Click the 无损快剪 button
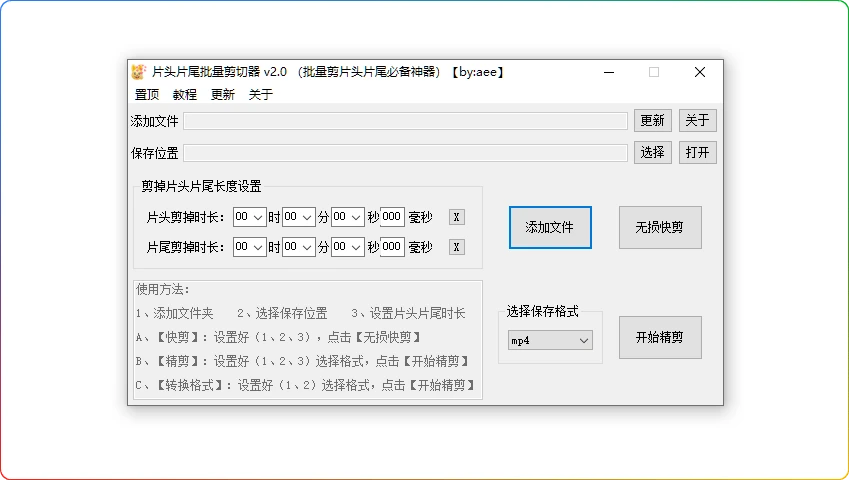The image size is (849, 480). pyautogui.click(x=660, y=227)
